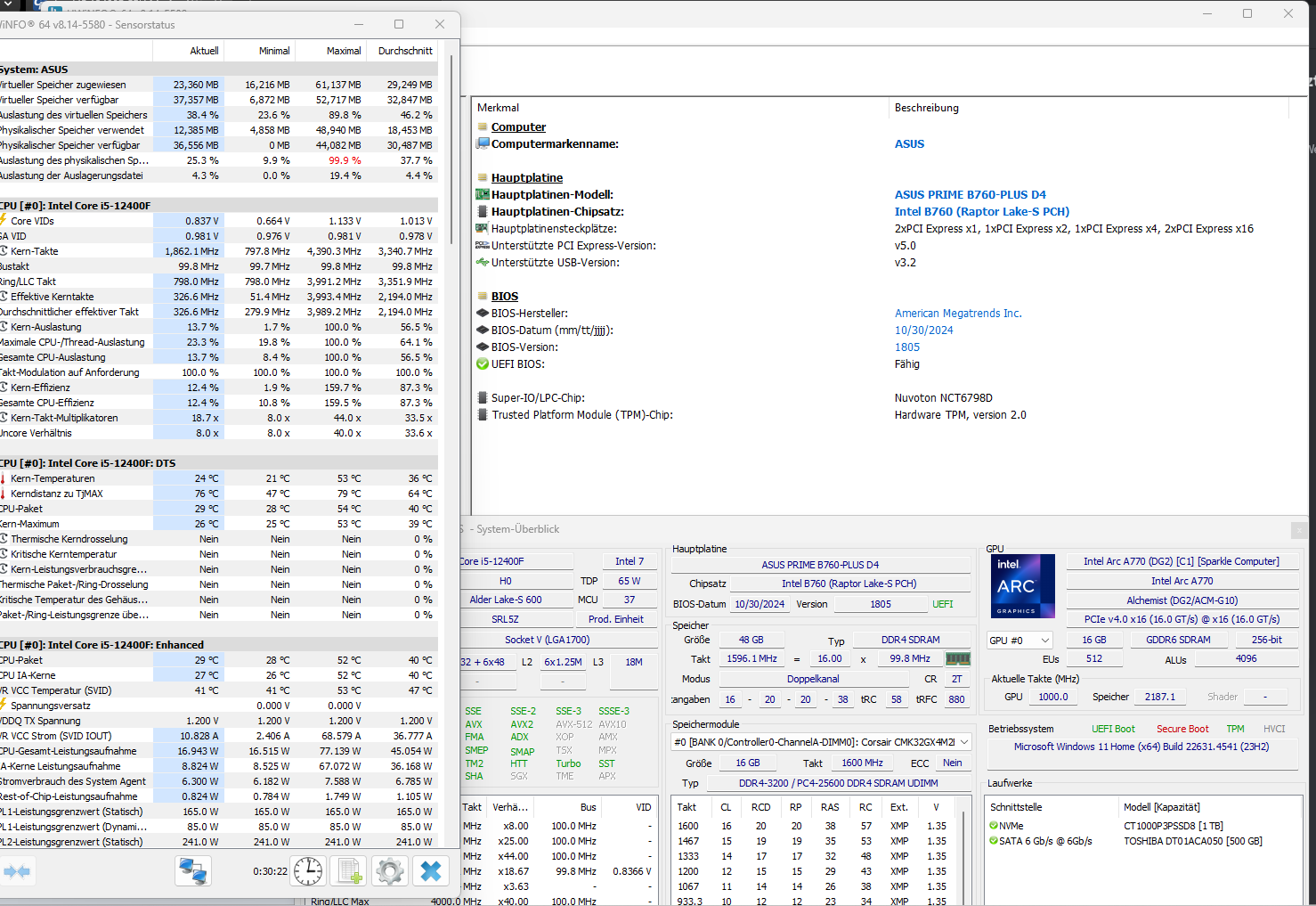
Task: Click the Computermarkenname monitor icon
Action: pyautogui.click(x=483, y=143)
